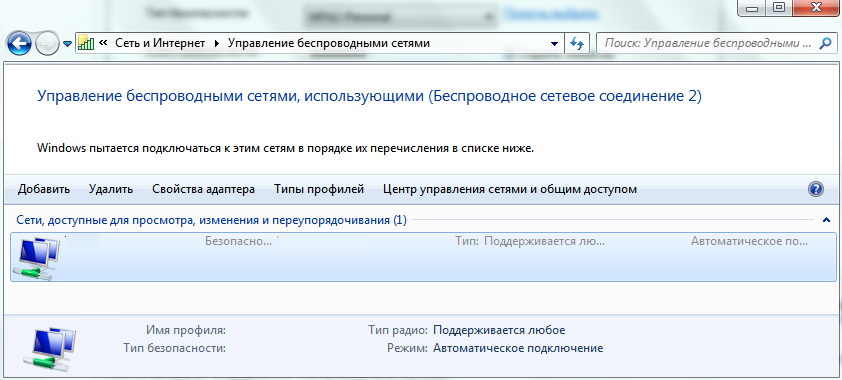Click the "Безопасно..." column text of network

coord(238,242)
